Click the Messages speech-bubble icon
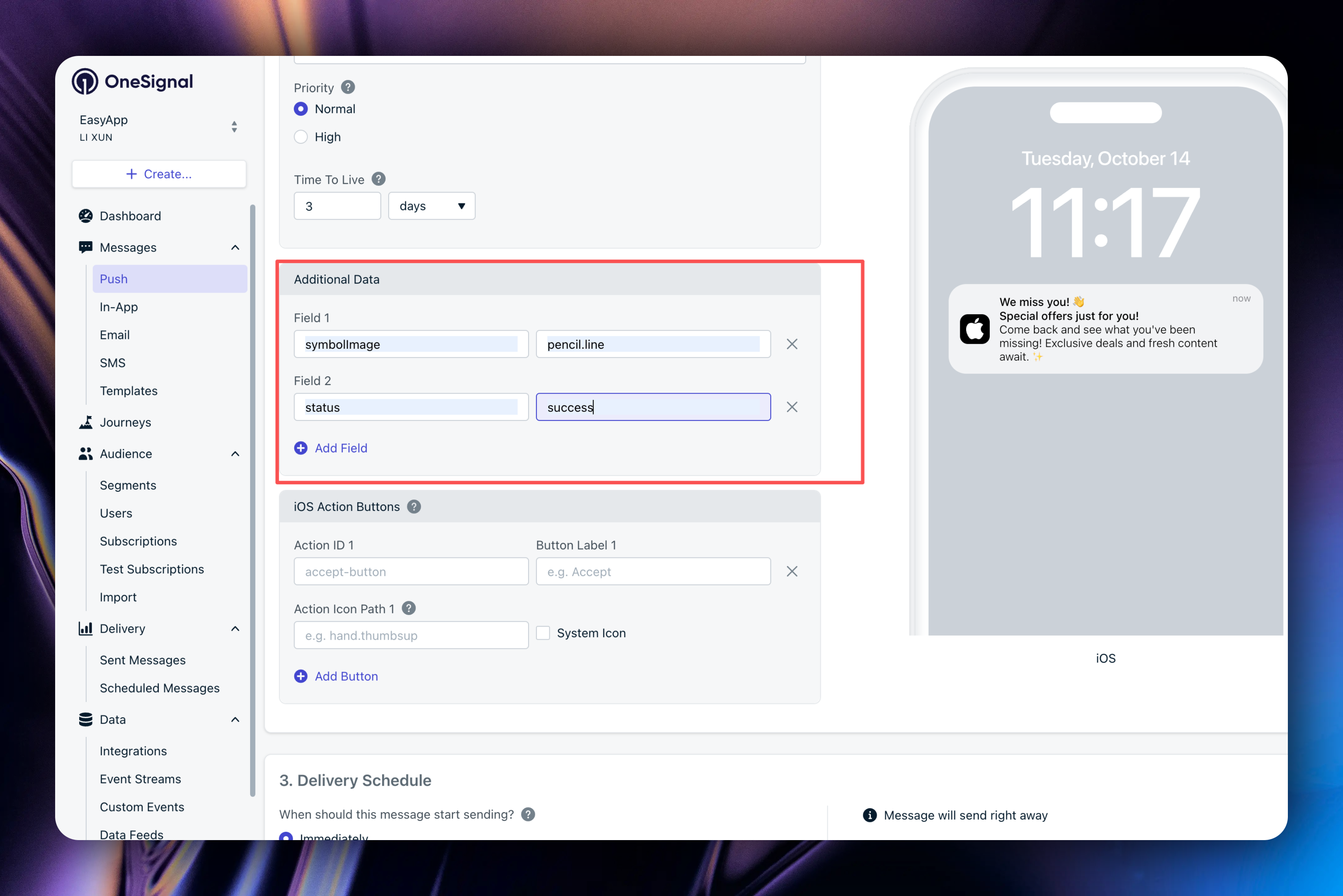The image size is (1343, 896). [86, 247]
